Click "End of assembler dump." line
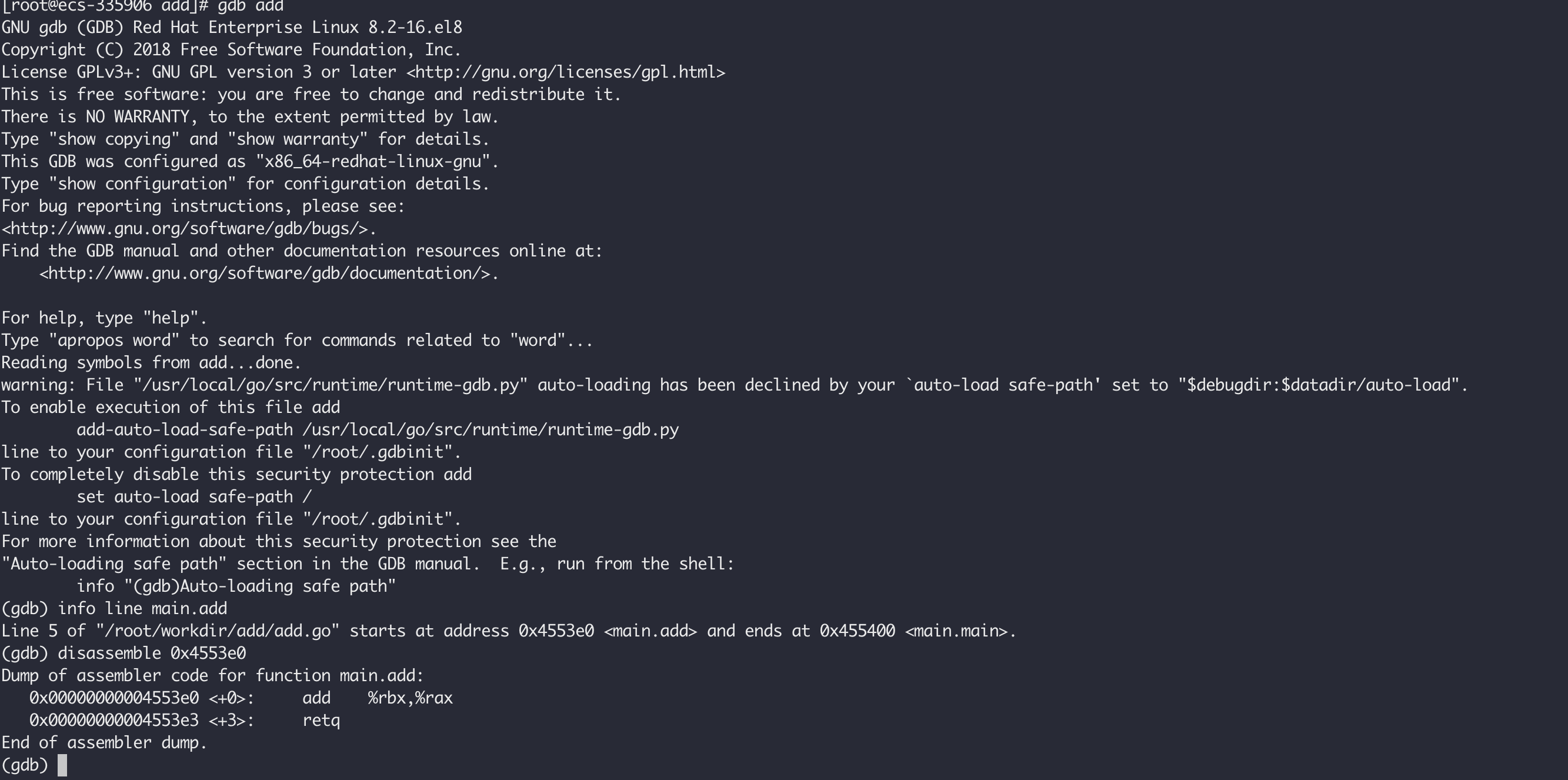 (x=104, y=743)
